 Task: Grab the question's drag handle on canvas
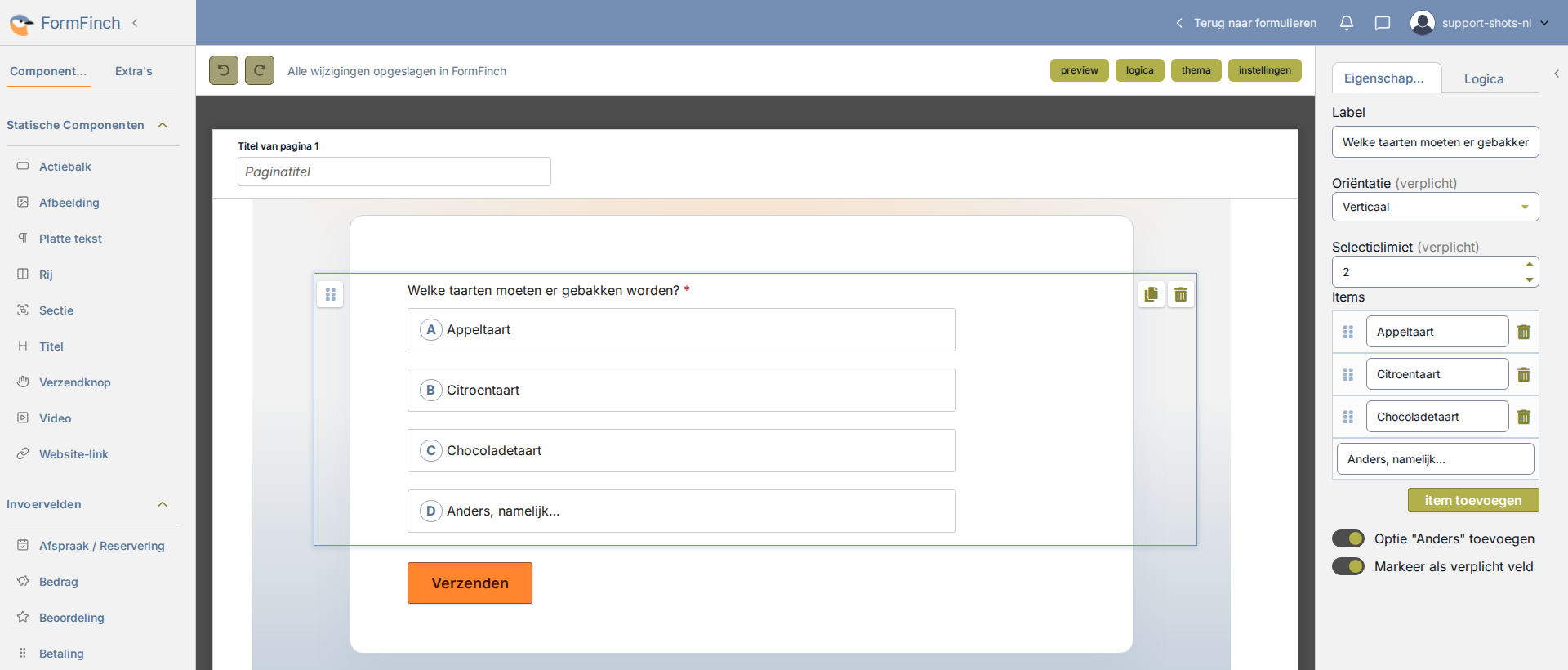click(331, 294)
